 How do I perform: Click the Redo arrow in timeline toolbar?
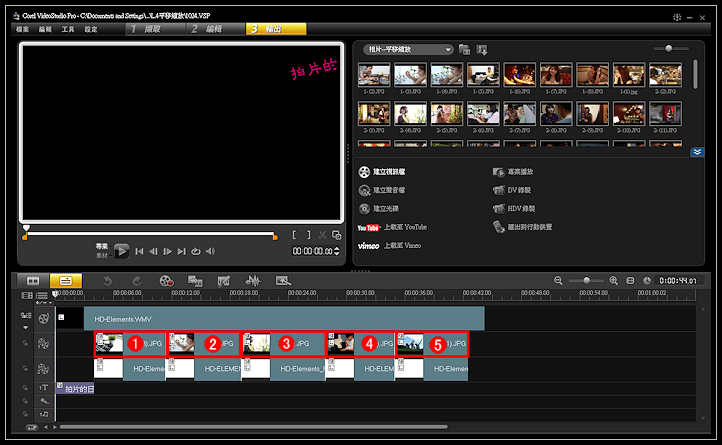(x=136, y=281)
